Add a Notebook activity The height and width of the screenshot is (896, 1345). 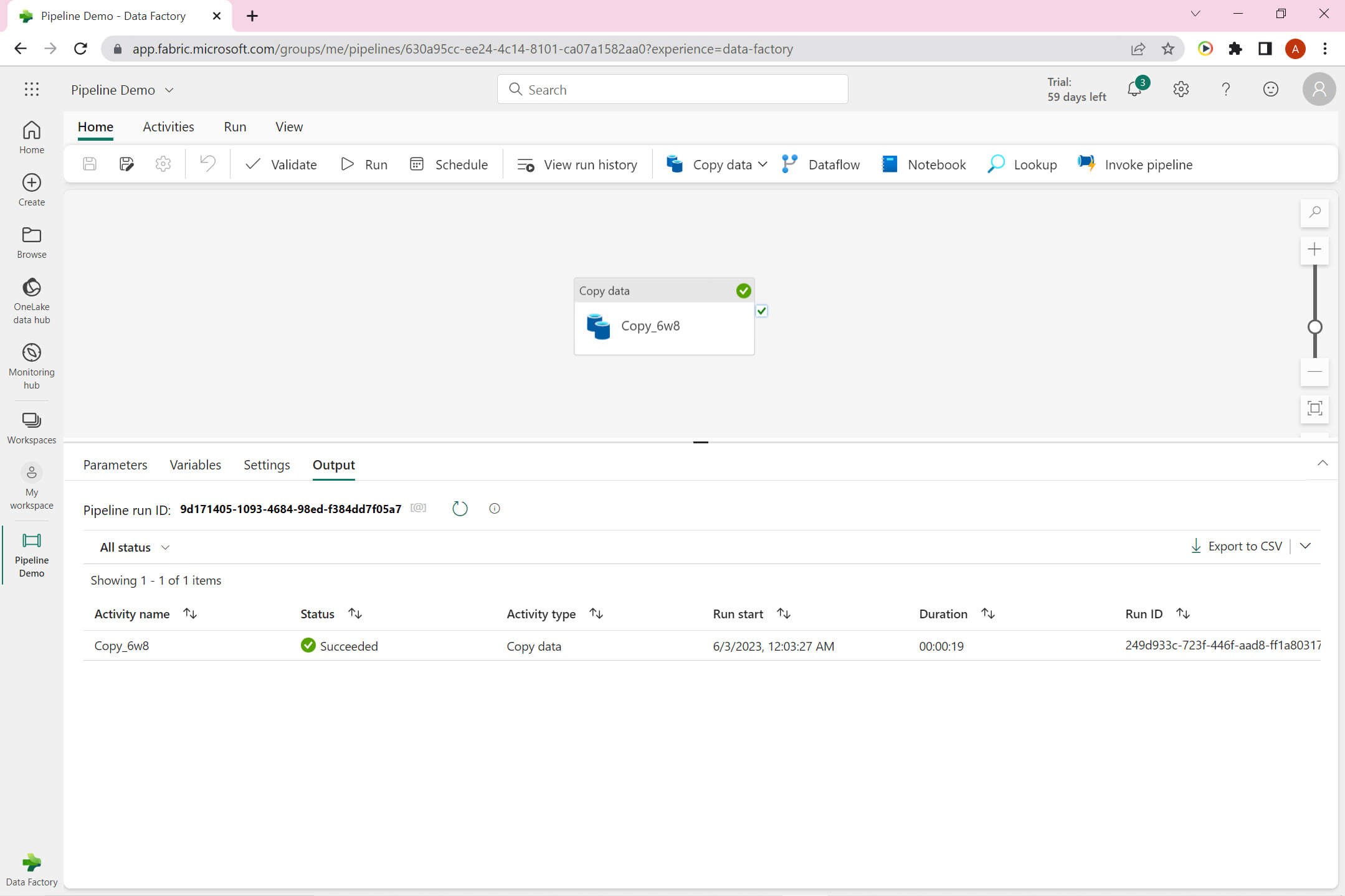[x=924, y=164]
